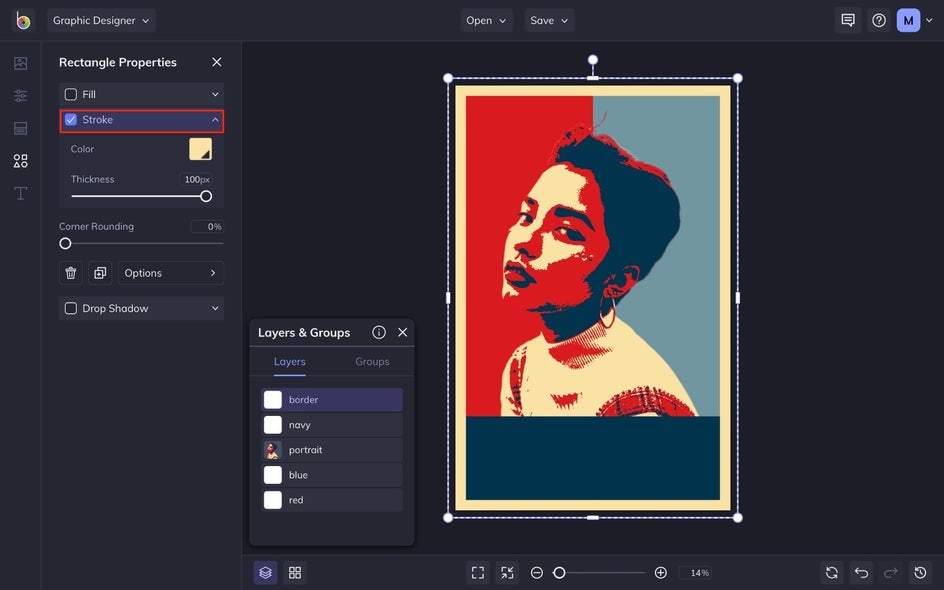
Task: Toggle the layers panel icon in bottom bar
Action: point(265,573)
